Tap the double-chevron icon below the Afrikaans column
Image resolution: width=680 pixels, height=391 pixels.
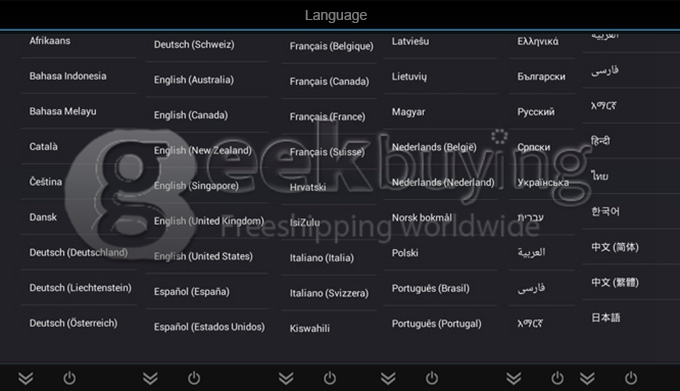[x=26, y=378]
